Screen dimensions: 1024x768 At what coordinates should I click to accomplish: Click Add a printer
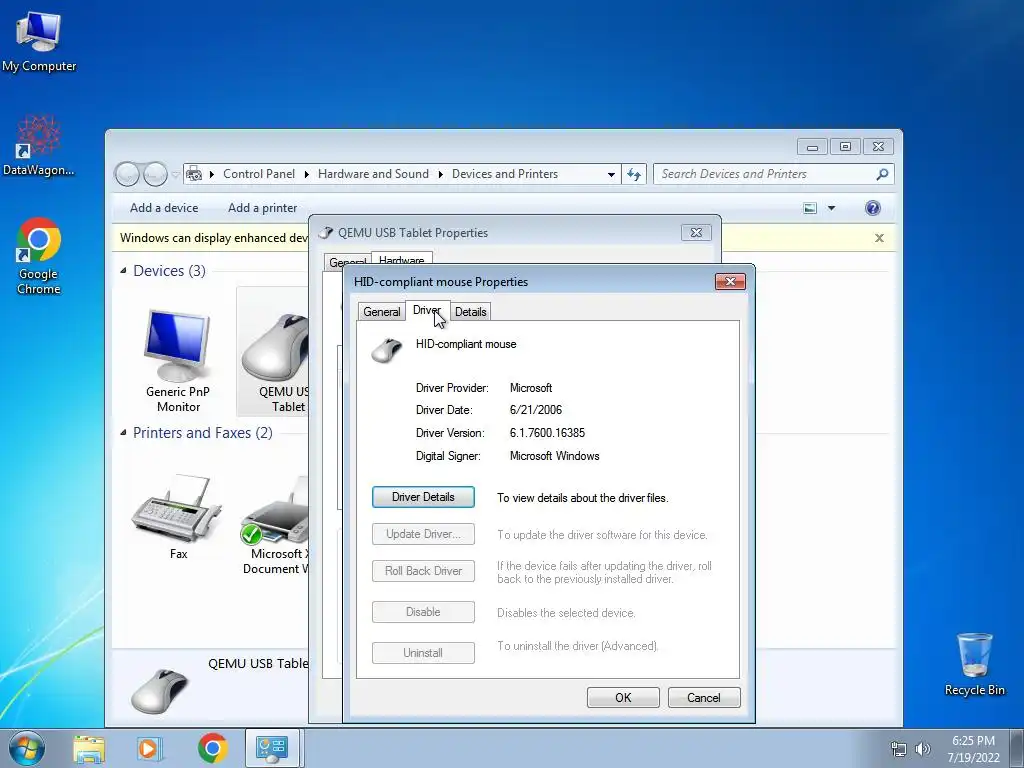coord(263,208)
